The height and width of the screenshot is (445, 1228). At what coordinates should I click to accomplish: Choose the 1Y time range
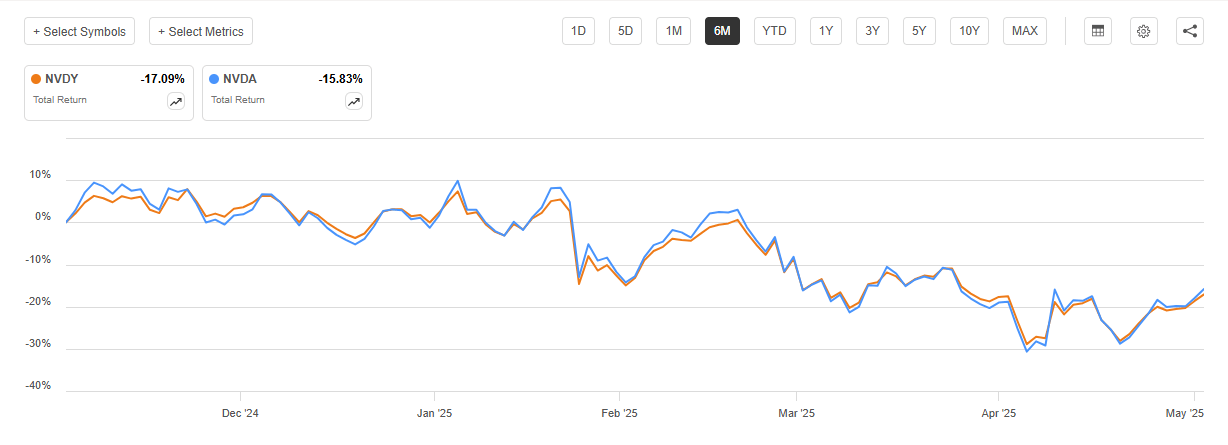[x=826, y=31]
